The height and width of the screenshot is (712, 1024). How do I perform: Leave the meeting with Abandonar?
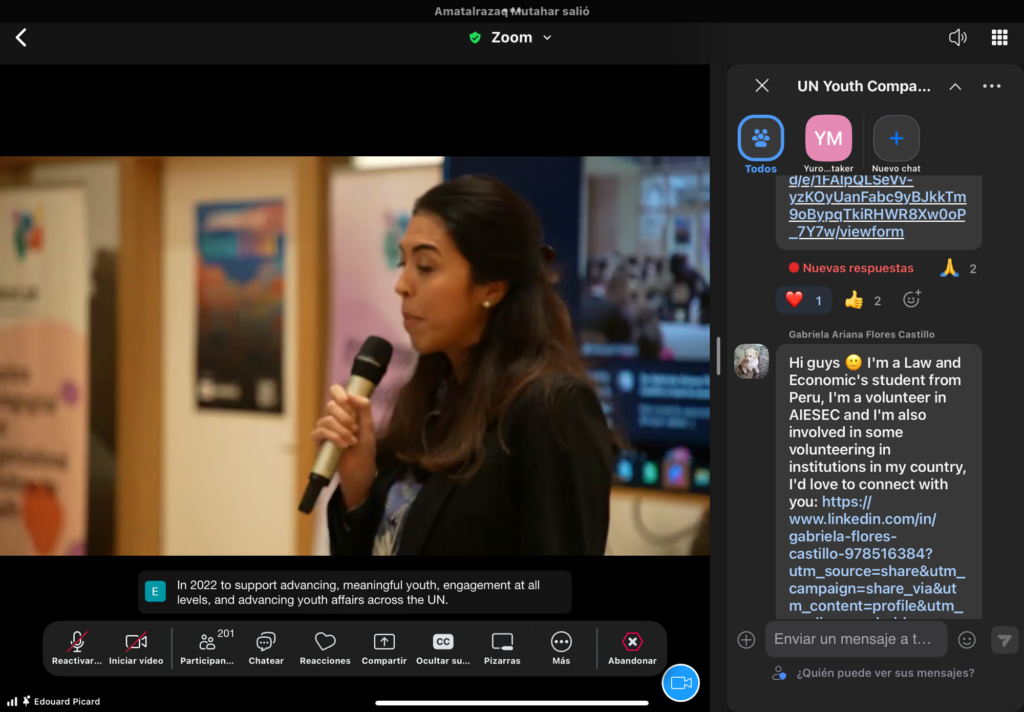point(632,647)
